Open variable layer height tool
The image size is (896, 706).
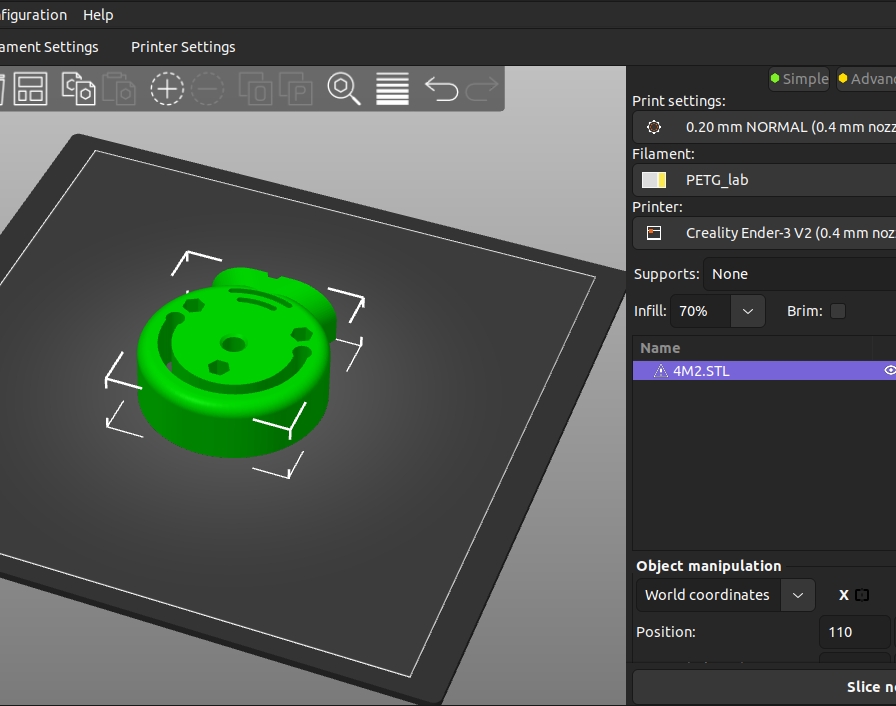392,89
